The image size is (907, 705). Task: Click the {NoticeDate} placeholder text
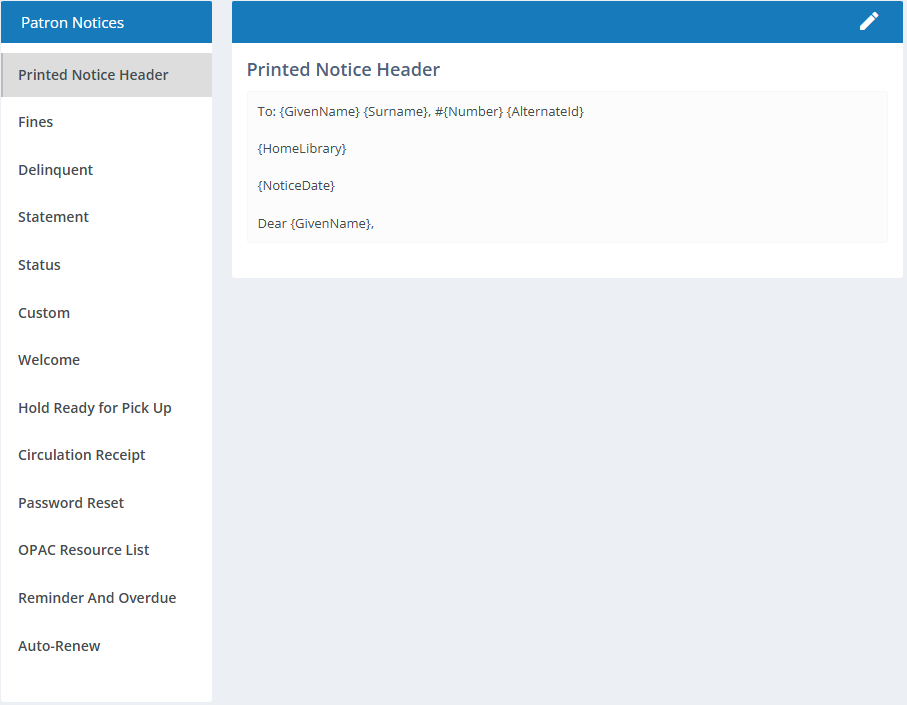coord(296,186)
